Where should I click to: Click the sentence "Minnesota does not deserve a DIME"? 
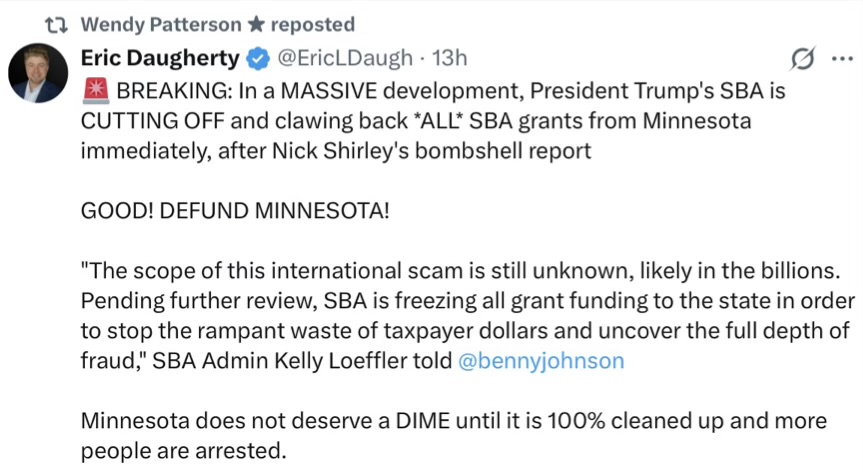point(300,420)
